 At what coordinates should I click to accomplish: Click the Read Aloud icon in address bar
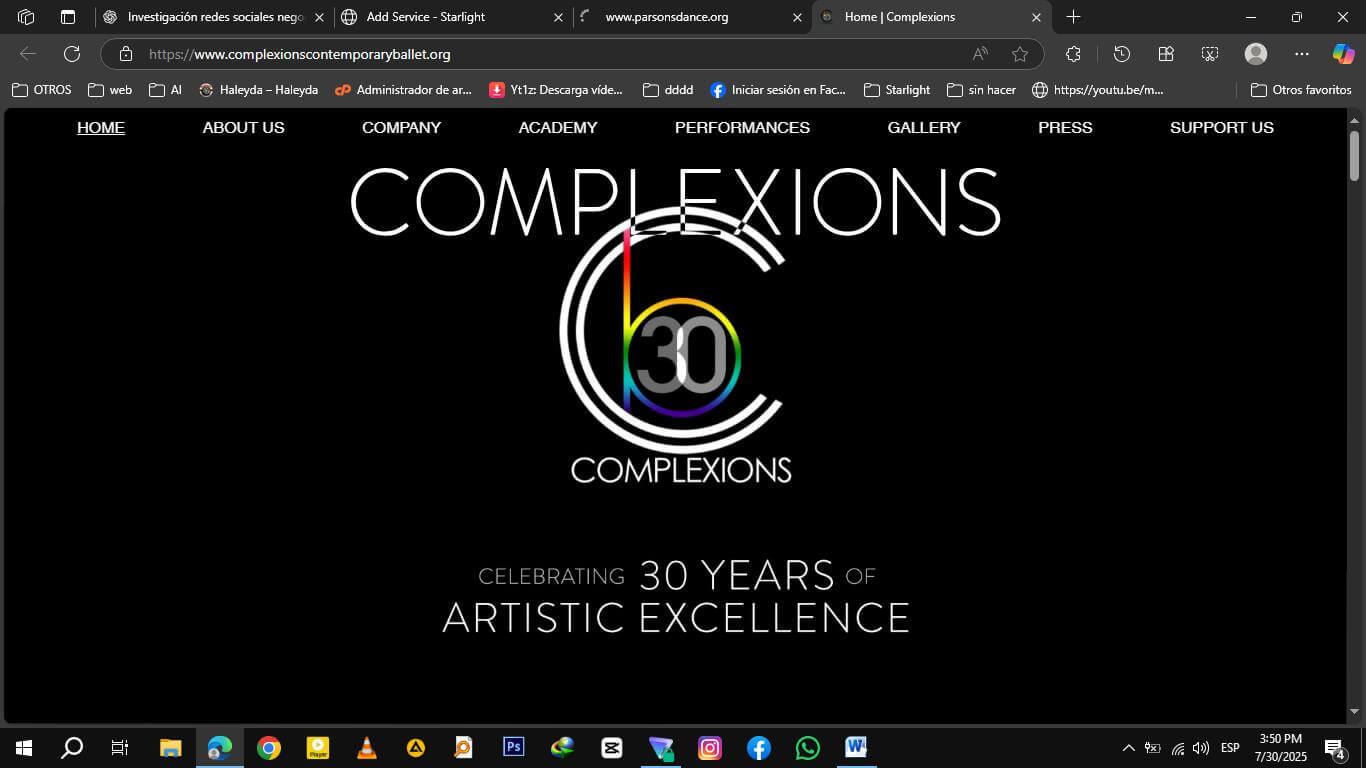coord(980,54)
